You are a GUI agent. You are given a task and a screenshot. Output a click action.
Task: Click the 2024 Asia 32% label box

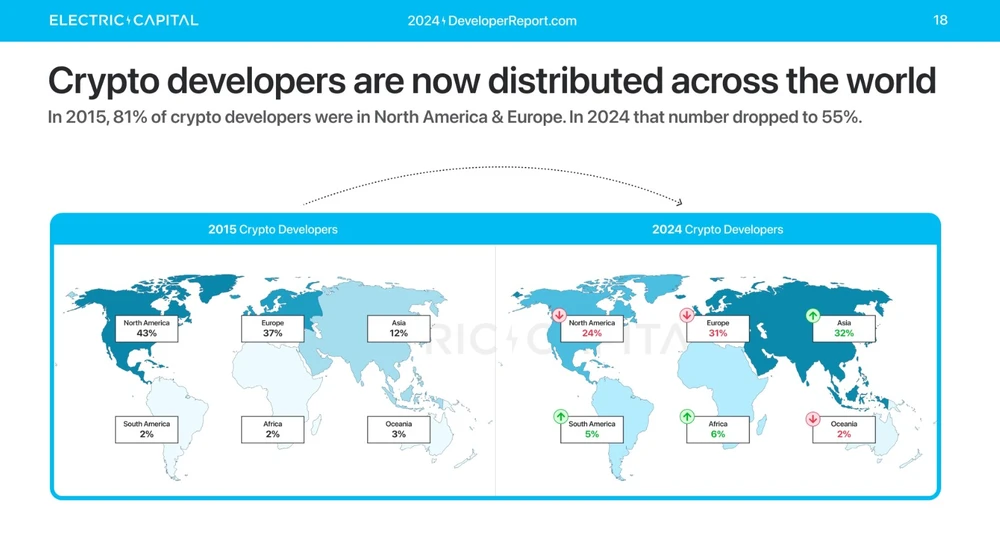[x=844, y=329]
